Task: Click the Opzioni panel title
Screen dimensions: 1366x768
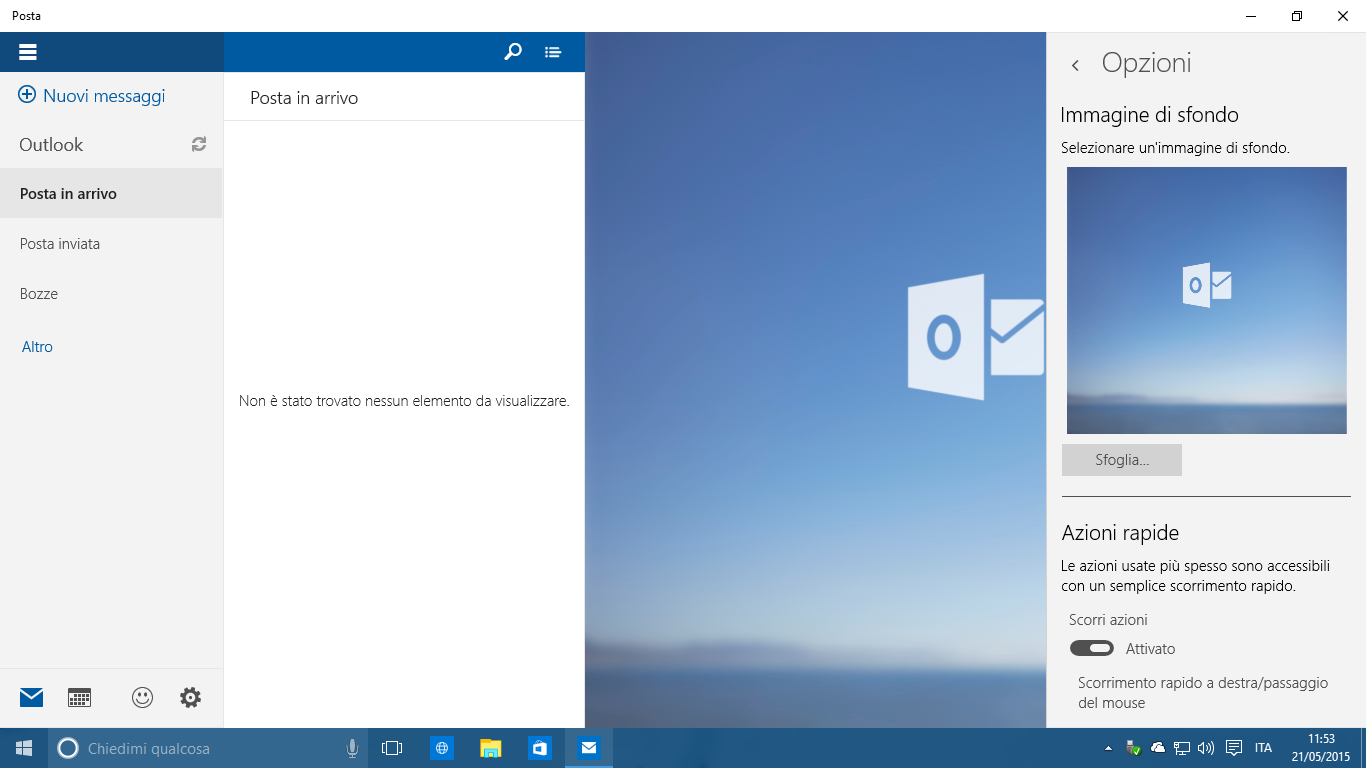Action: (1146, 63)
